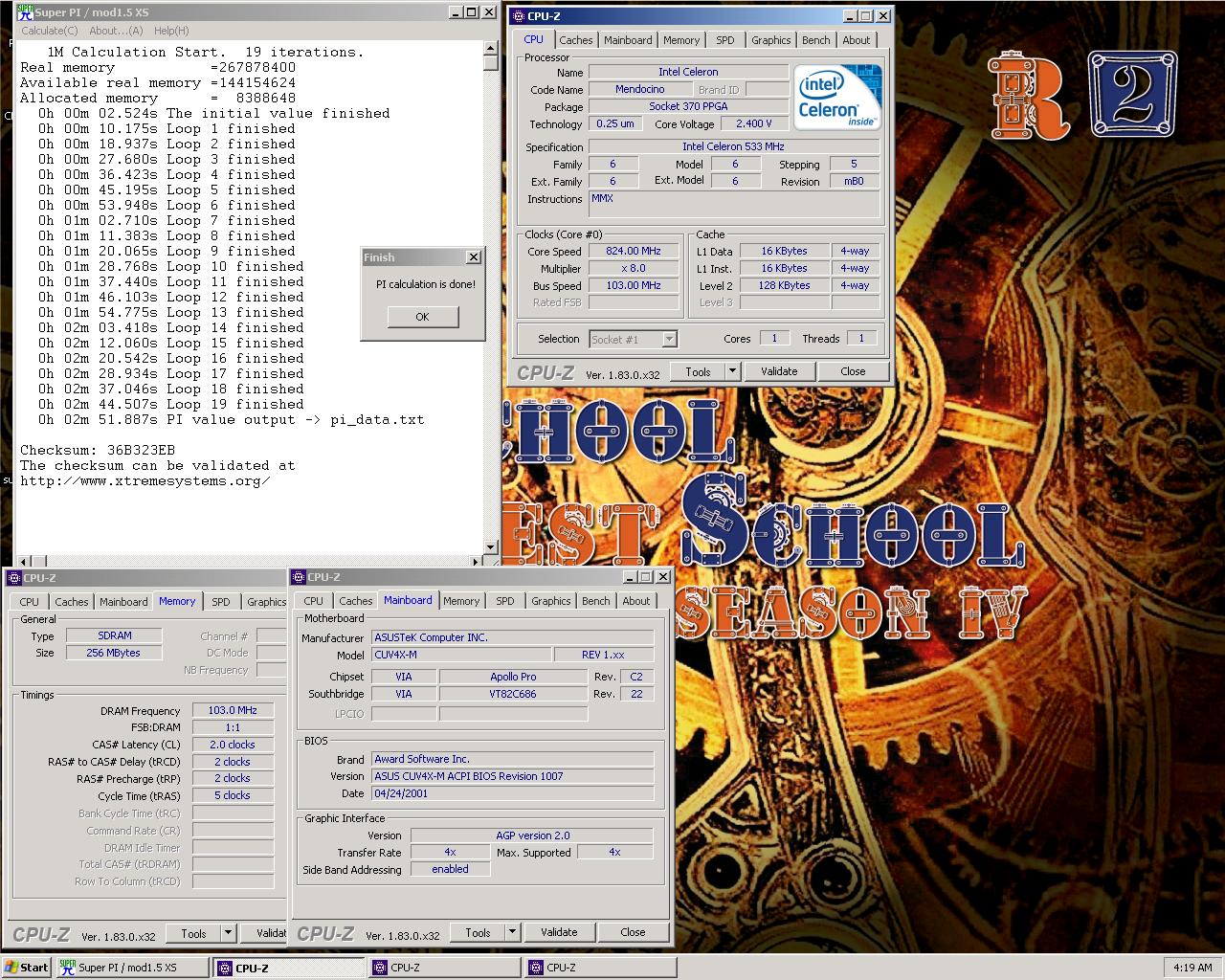Viewport: 1225px width, 980px height.
Task: Click Super PI title bar app icon
Action: pos(25,12)
